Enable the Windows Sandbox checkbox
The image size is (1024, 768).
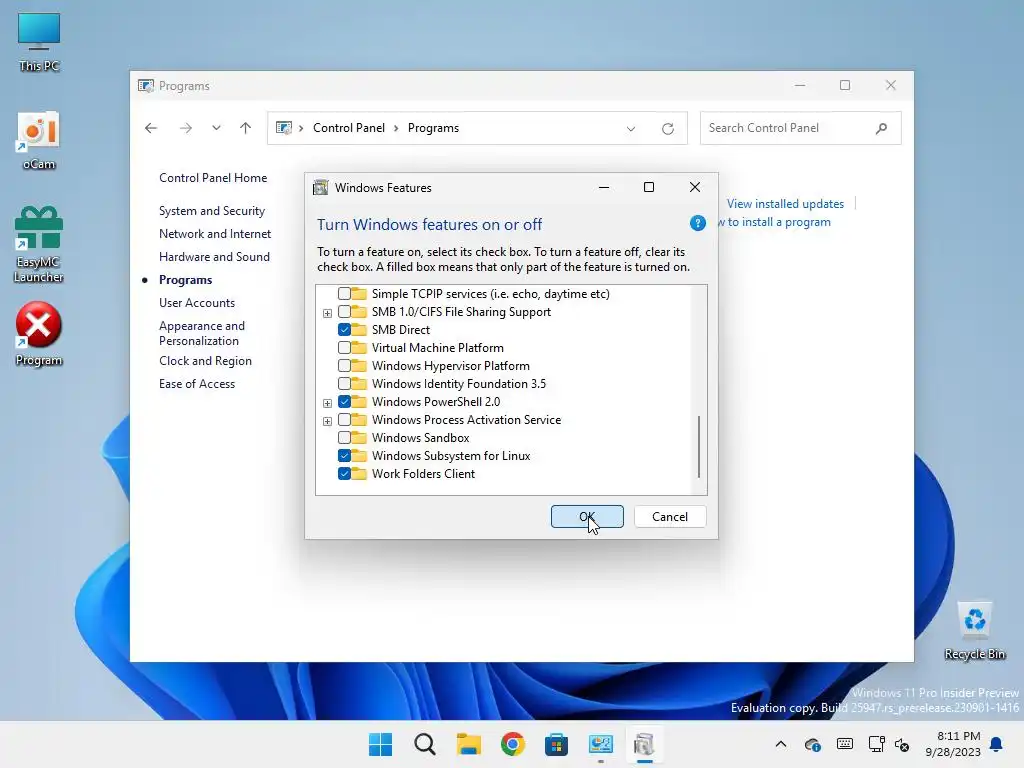click(x=344, y=438)
